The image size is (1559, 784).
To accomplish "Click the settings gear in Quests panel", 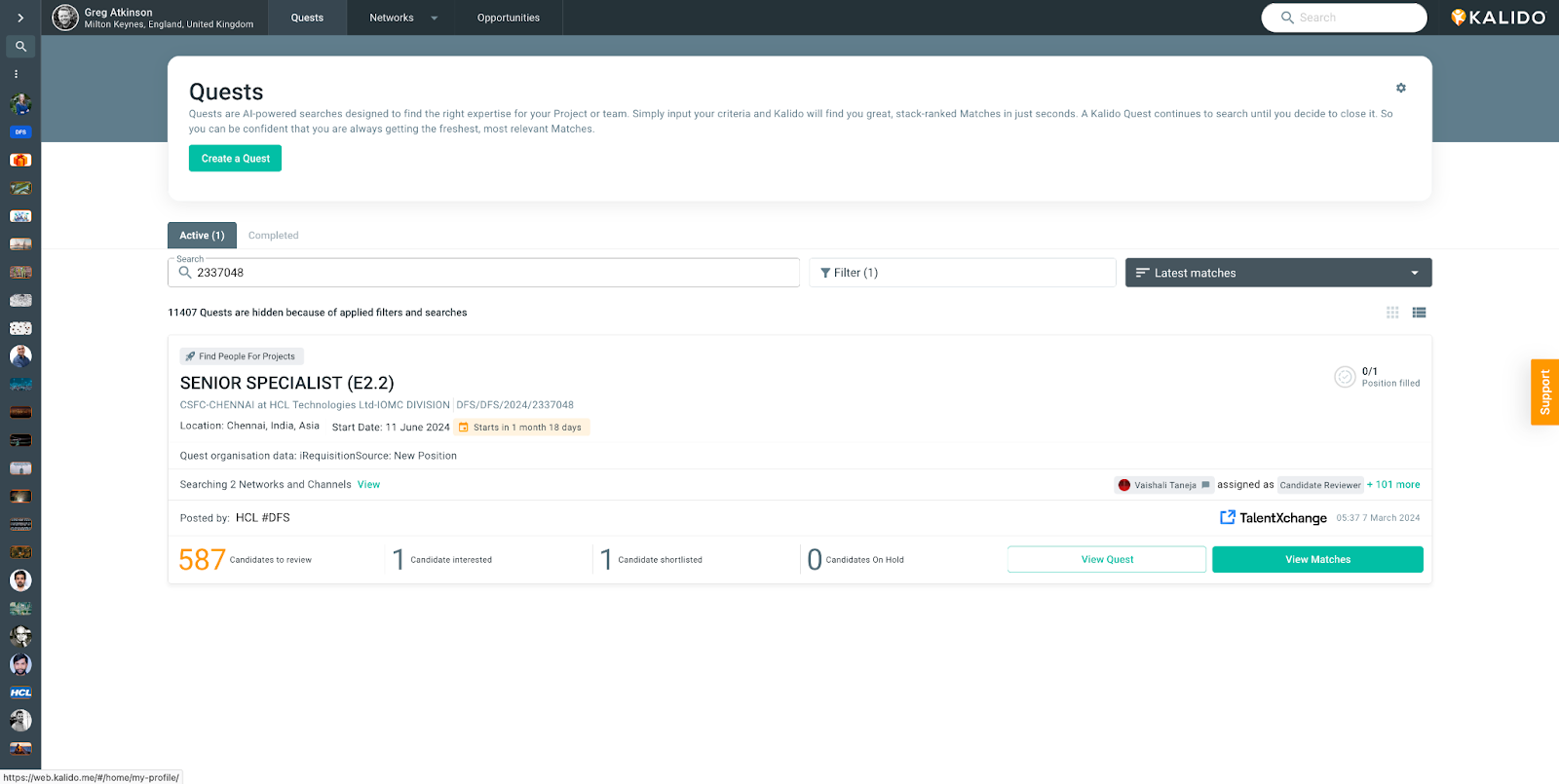I will point(1400,88).
